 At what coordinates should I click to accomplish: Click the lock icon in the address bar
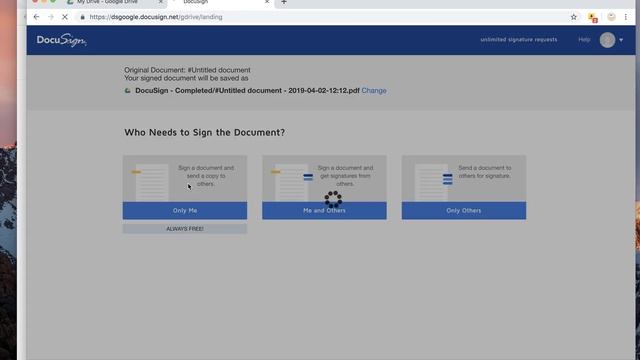(x=82, y=17)
